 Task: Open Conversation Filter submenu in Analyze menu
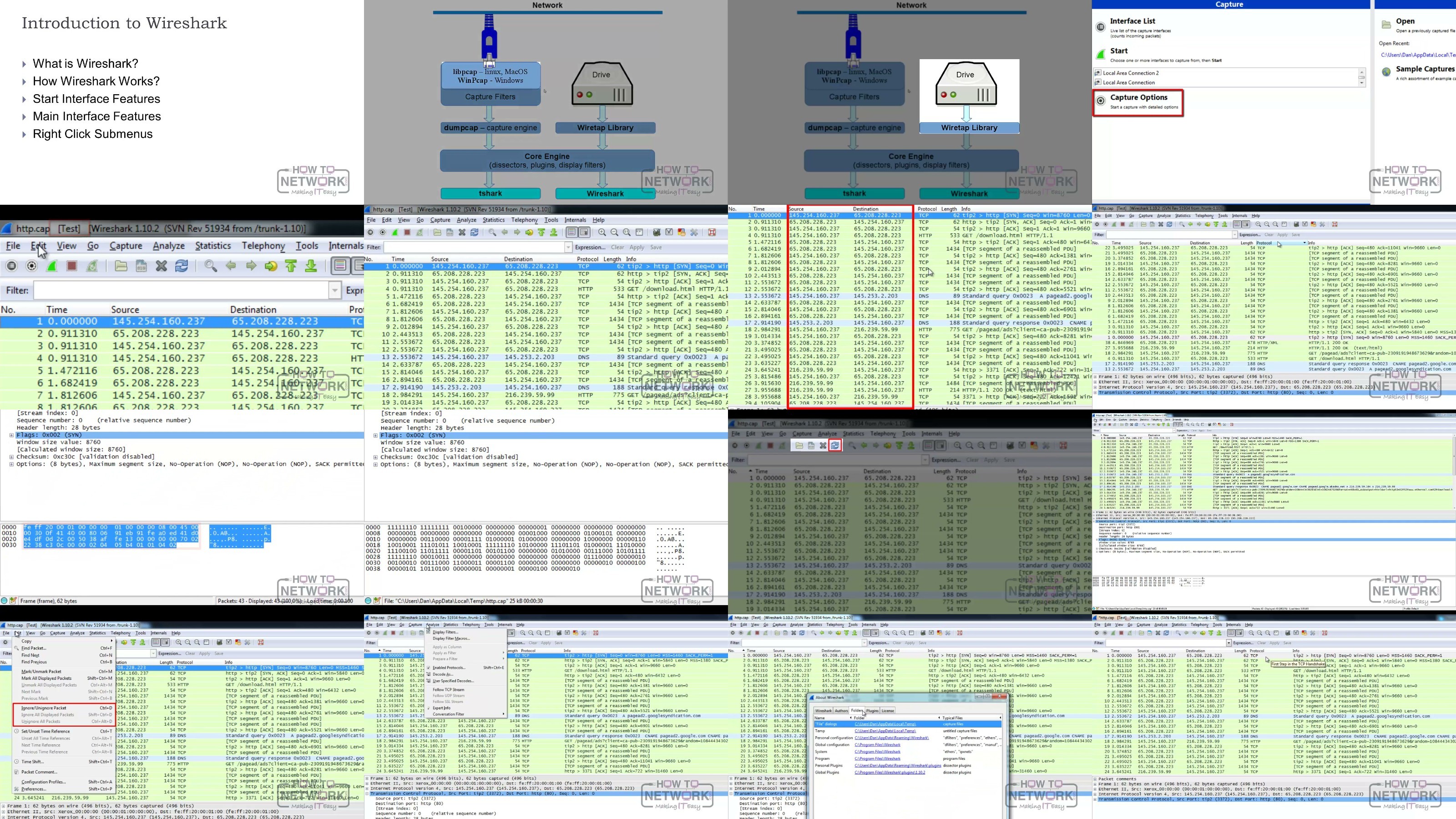pyautogui.click(x=467, y=714)
